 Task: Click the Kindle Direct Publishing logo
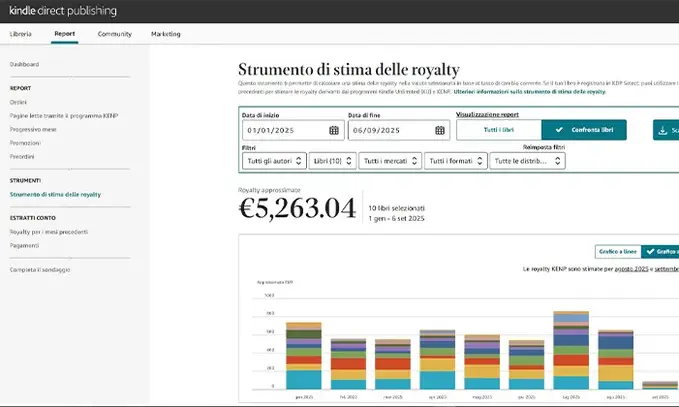click(63, 11)
